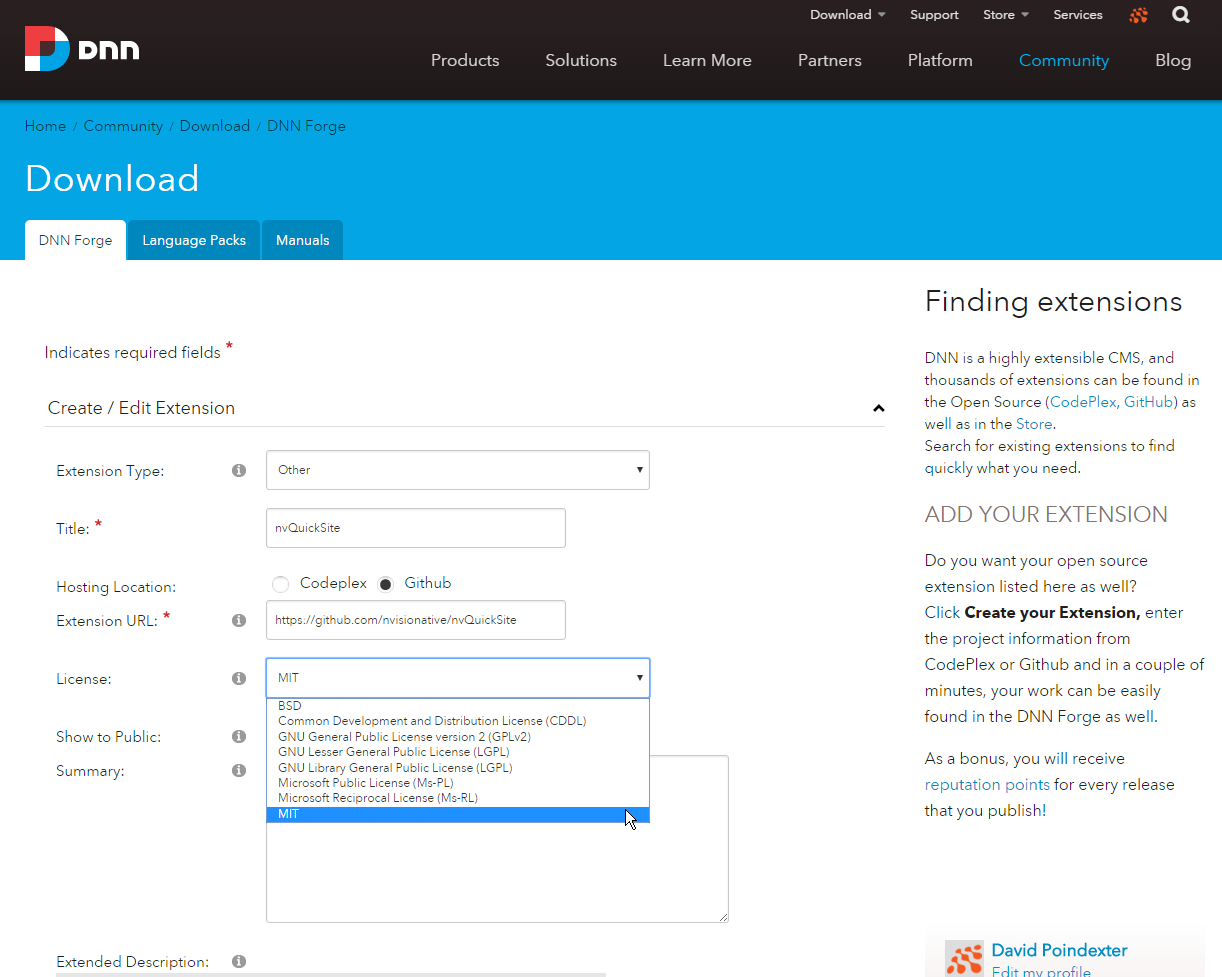This screenshot has height=977, width=1222.
Task: Select the Codeplex radio button
Action: (281, 584)
